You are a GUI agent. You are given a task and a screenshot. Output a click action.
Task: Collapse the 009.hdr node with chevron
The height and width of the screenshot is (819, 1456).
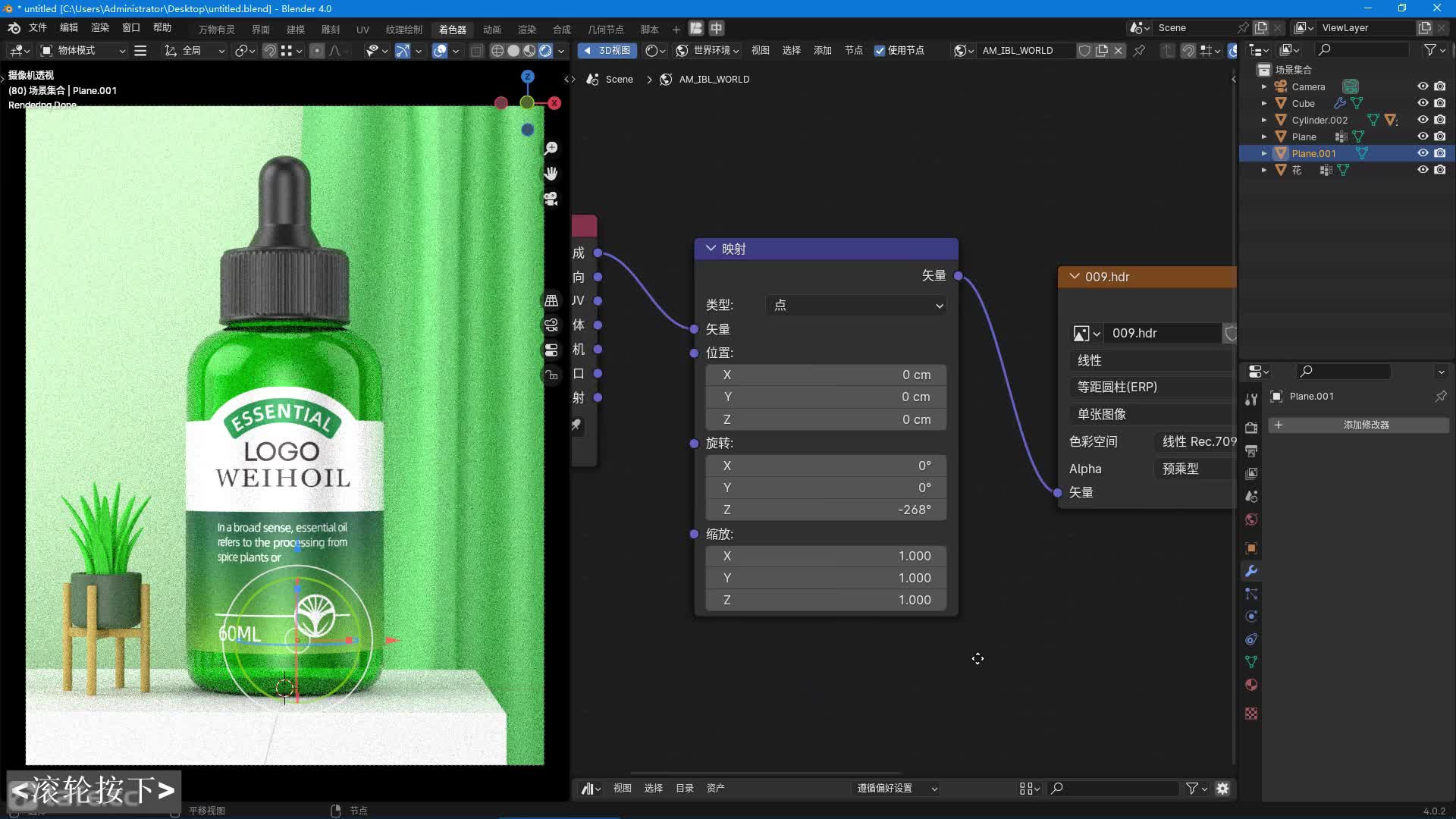tap(1074, 276)
